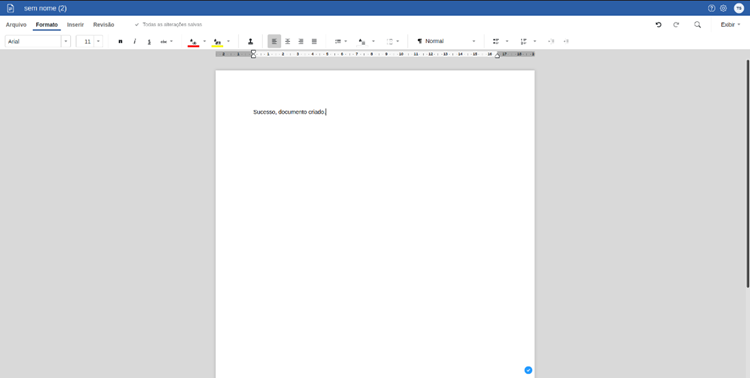Viewport: 750px width, 378px height.
Task: Open the Normal paragraph style dropdown
Action: click(446, 42)
